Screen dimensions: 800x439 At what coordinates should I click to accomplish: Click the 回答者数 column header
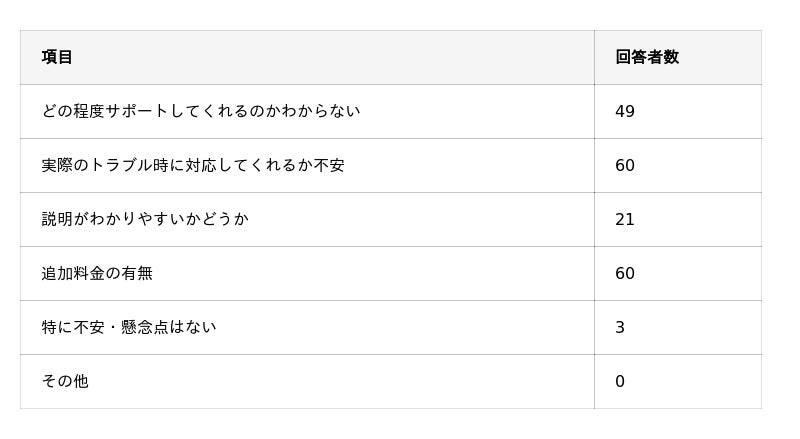[647, 57]
